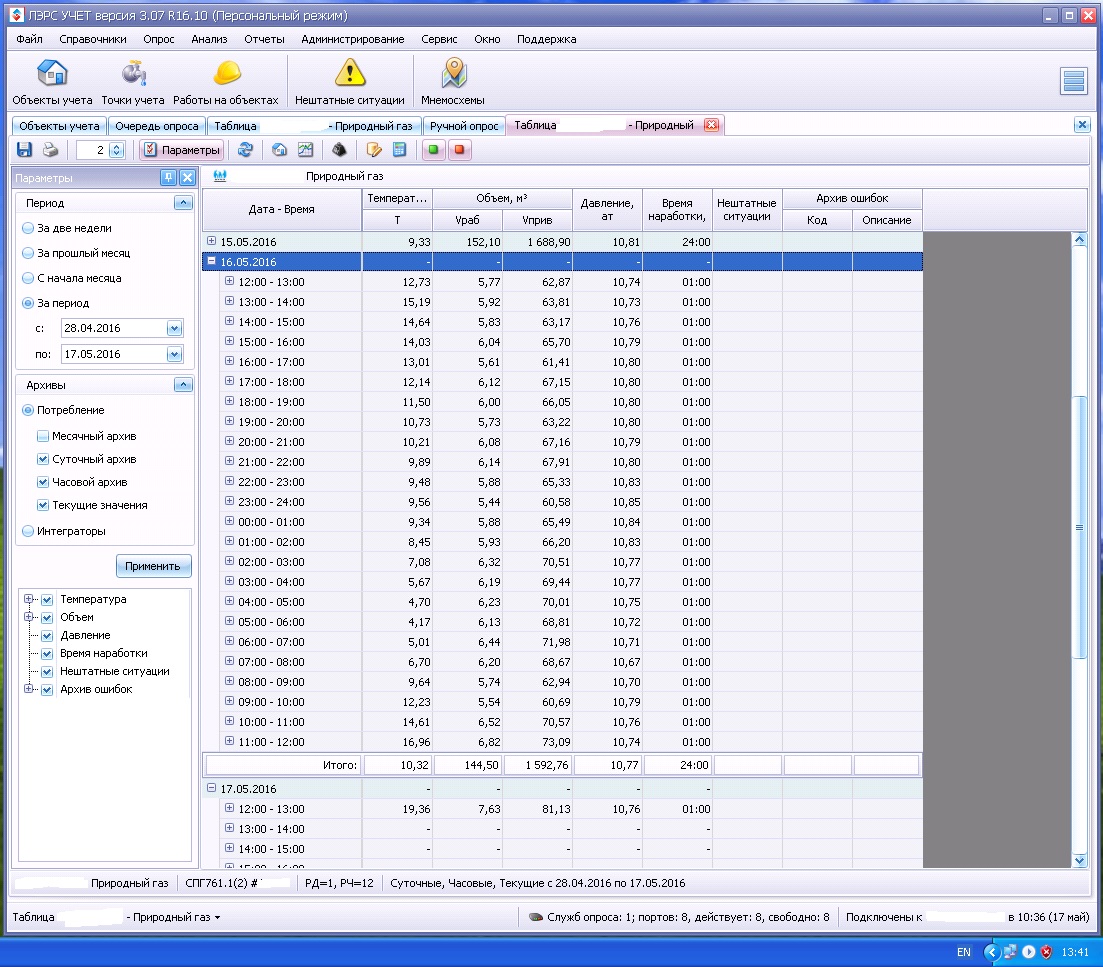Click the database edit pencil icon
The width and height of the screenshot is (1103, 967).
pyautogui.click(x=374, y=150)
